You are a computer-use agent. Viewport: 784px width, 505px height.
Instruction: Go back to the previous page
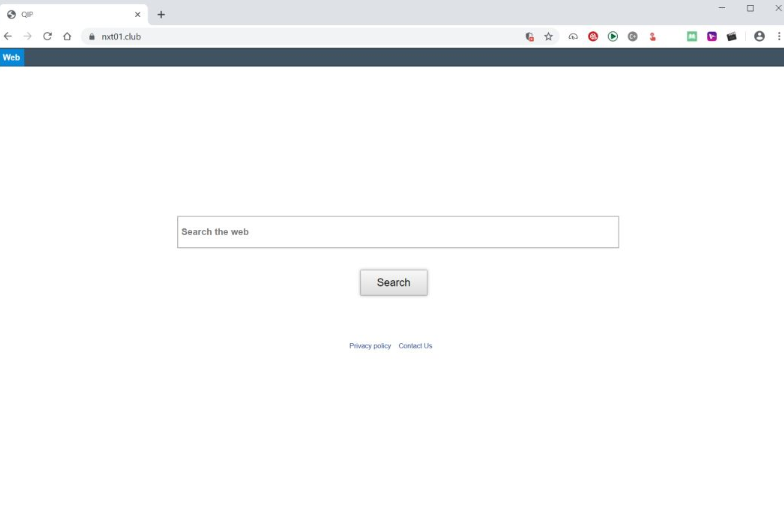click(x=8, y=36)
